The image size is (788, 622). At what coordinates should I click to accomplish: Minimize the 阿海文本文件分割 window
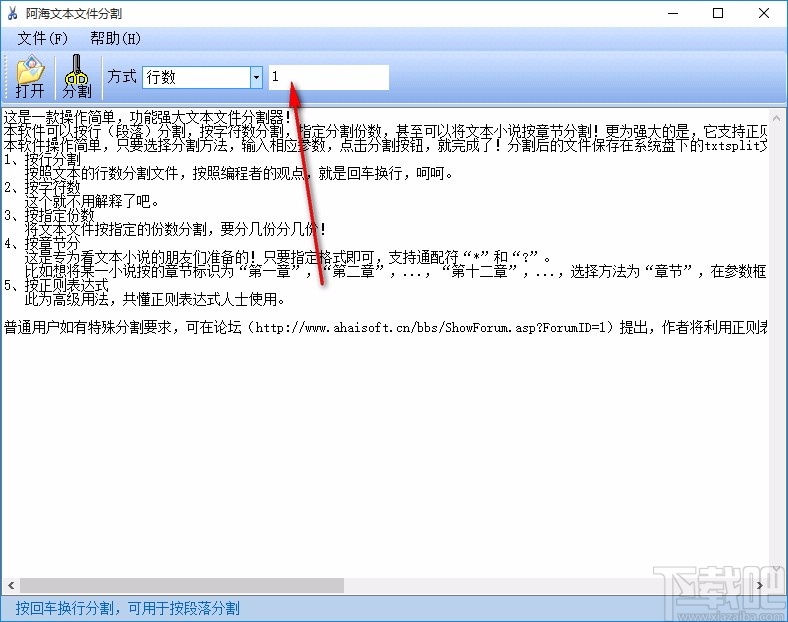(673, 14)
